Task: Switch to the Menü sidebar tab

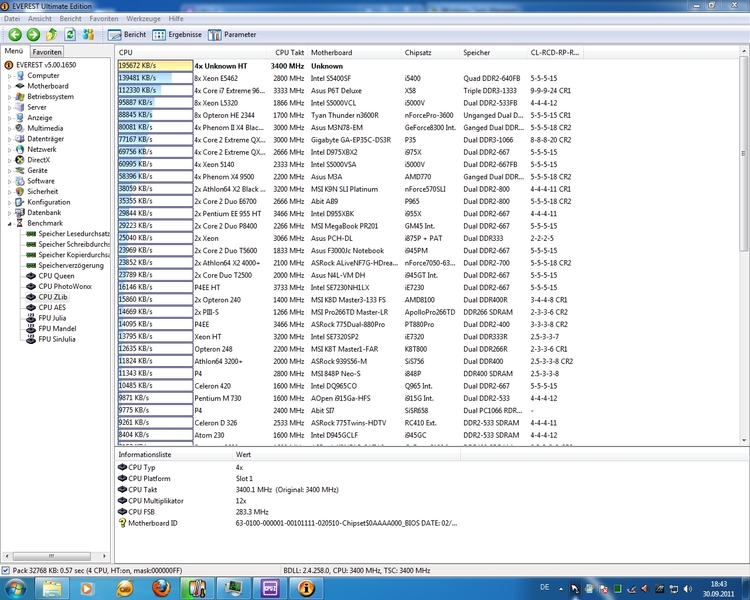Action: (14, 51)
